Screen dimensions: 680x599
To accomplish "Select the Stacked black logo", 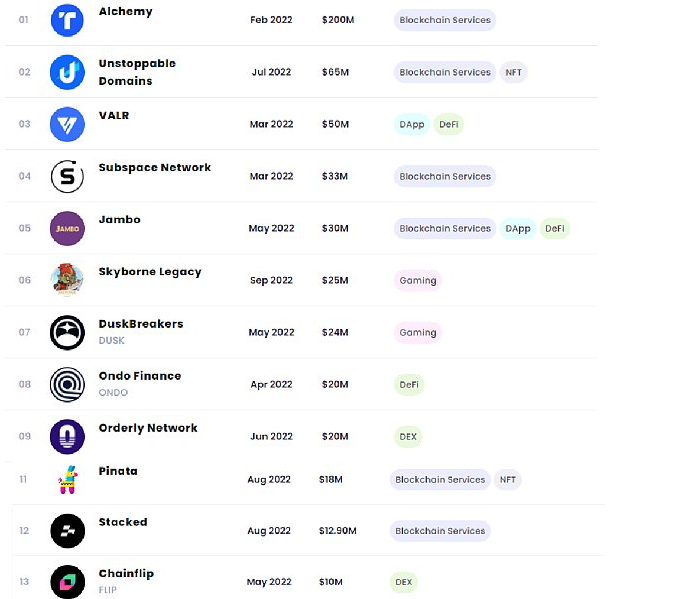I will [x=68, y=531].
